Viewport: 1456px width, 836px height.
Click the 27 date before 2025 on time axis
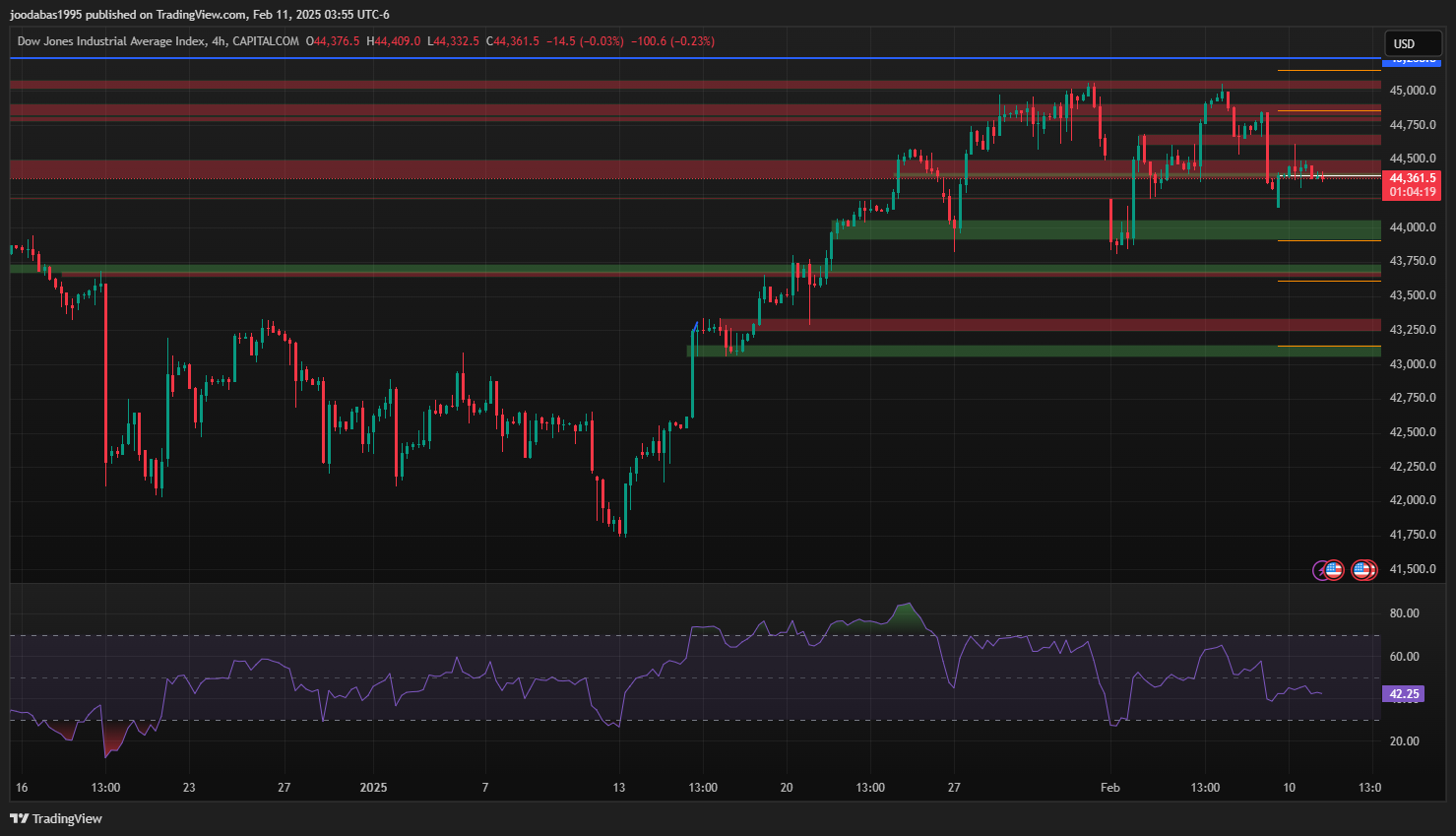284,788
